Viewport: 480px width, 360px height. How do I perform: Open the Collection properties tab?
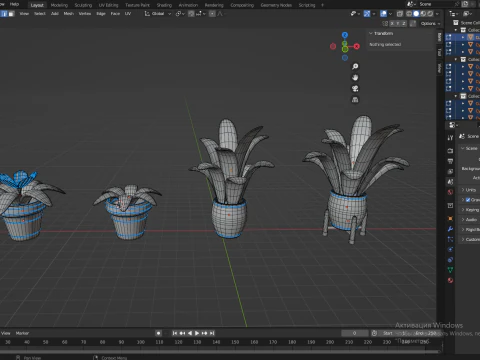pos(450,205)
